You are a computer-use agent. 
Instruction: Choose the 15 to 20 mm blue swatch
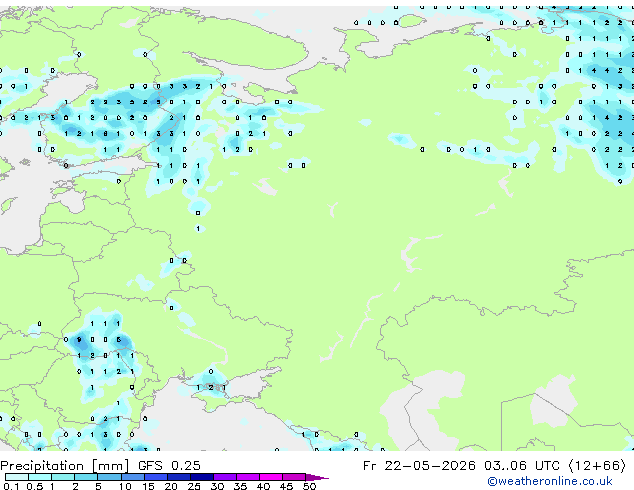point(156,477)
